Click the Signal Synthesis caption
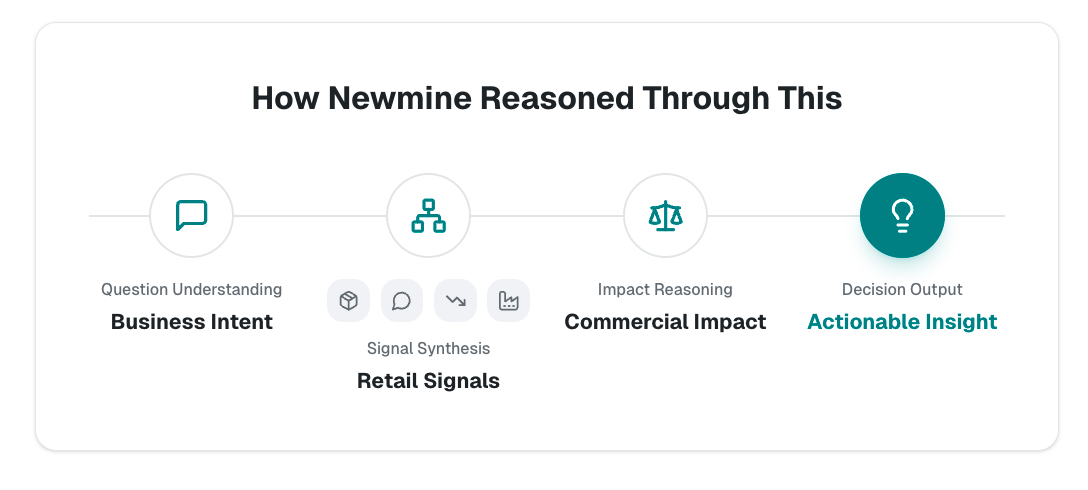The width and height of the screenshot is (1088, 490). point(428,348)
